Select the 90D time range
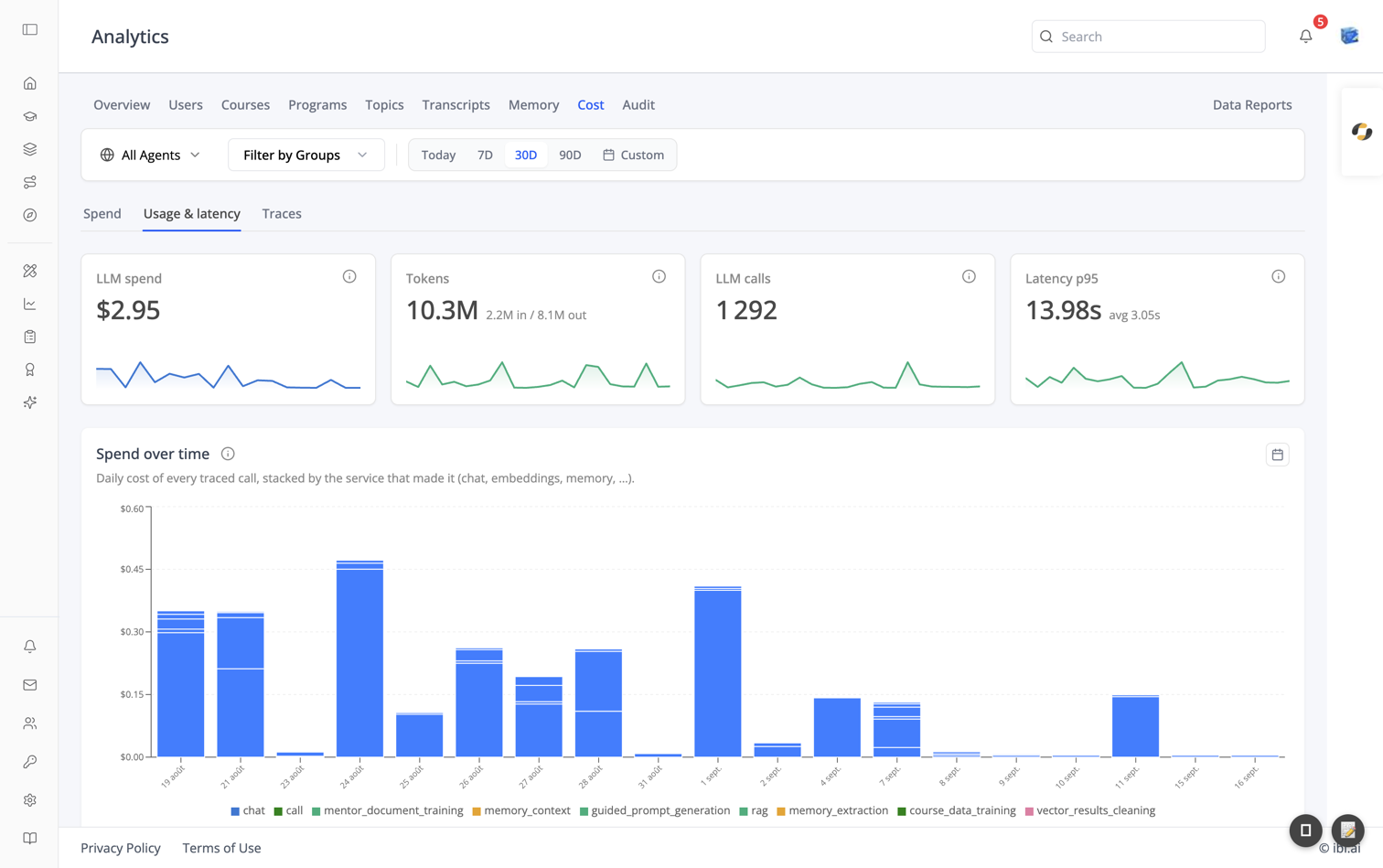Image resolution: width=1383 pixels, height=868 pixels. pyautogui.click(x=570, y=155)
